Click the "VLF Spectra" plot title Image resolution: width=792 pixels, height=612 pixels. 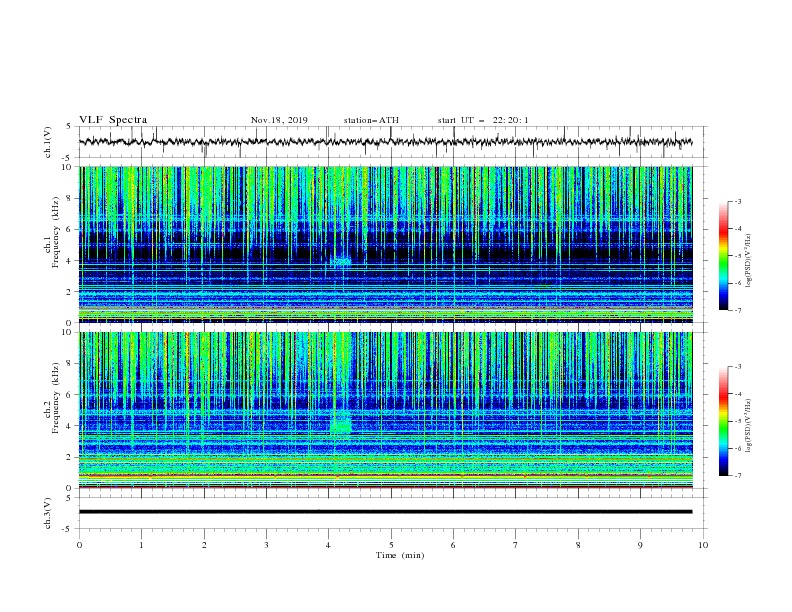(x=113, y=120)
